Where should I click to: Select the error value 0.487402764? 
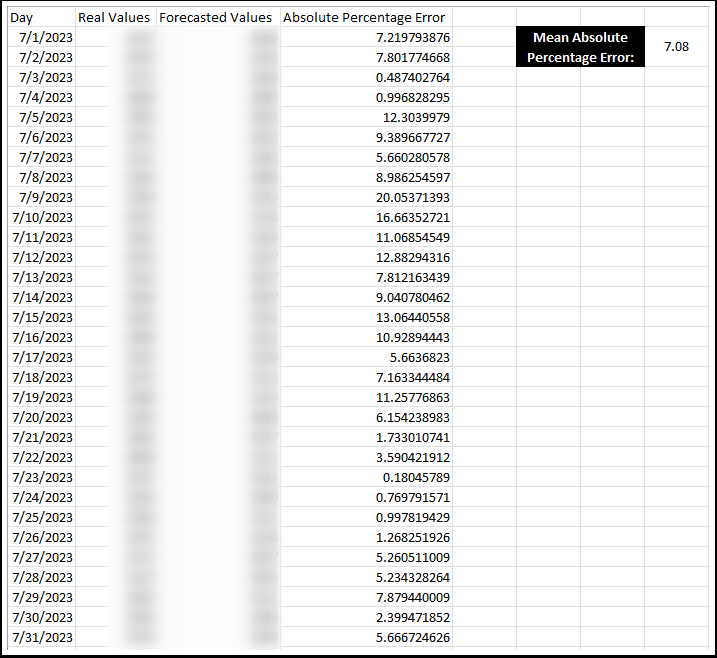point(366,77)
